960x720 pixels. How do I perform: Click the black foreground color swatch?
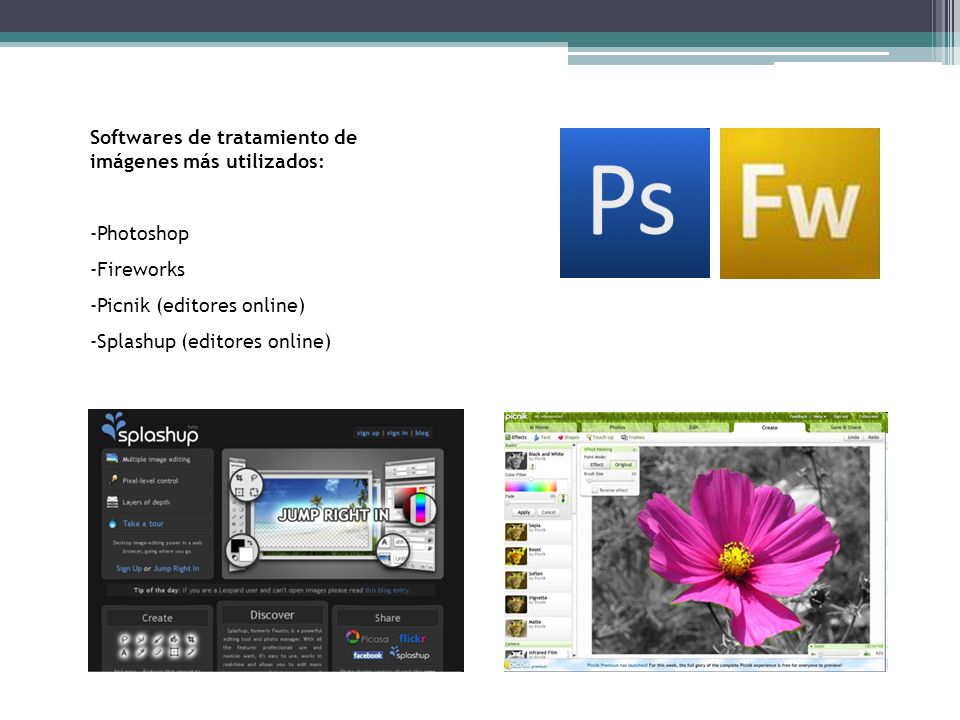click(238, 546)
